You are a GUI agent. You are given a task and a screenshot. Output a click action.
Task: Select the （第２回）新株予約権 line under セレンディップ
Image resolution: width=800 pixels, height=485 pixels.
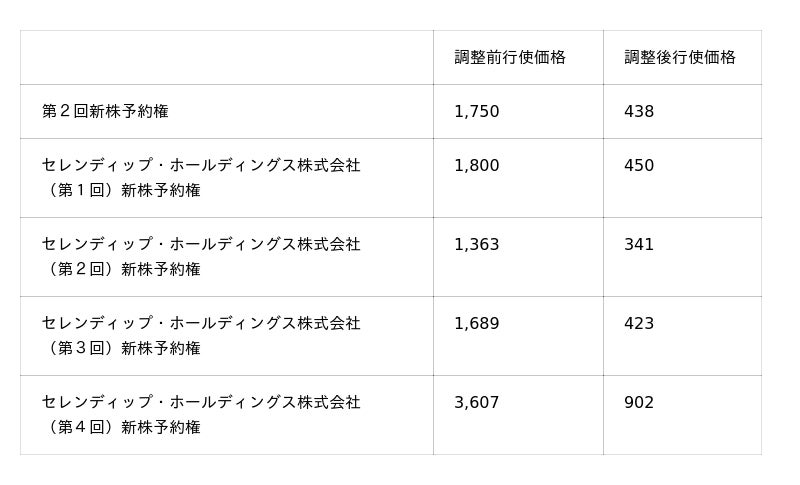click(121, 269)
